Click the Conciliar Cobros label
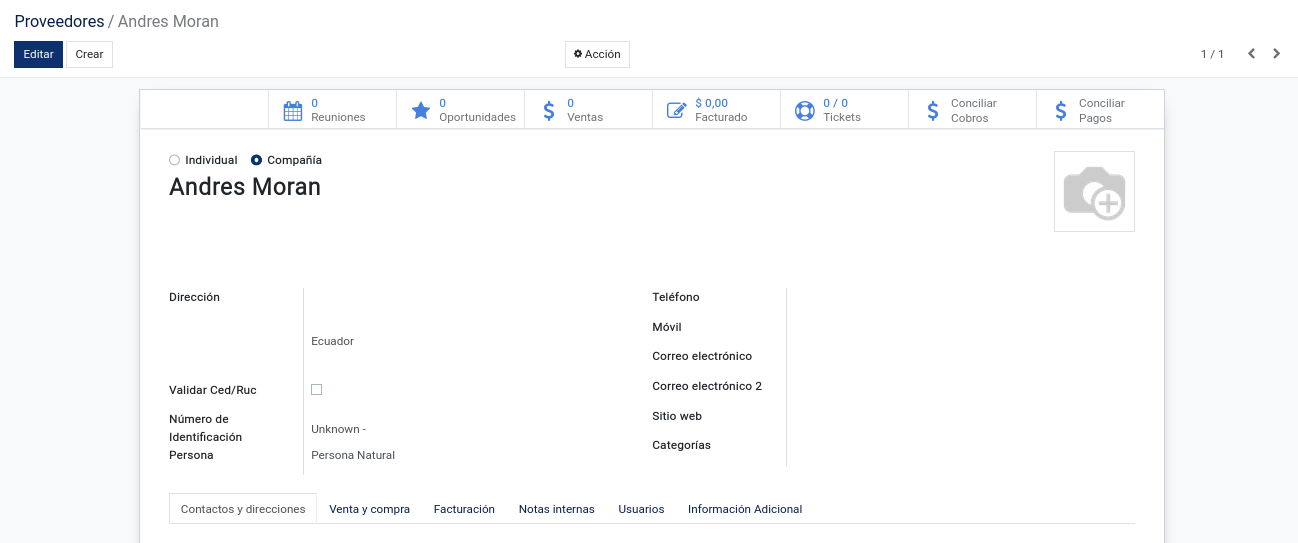The height and width of the screenshot is (543, 1298). (974, 110)
